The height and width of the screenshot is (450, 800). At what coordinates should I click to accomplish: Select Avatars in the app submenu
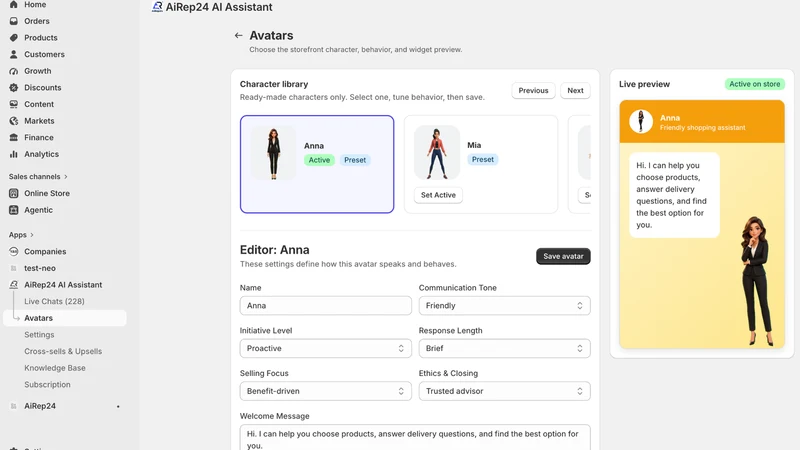[65, 318]
